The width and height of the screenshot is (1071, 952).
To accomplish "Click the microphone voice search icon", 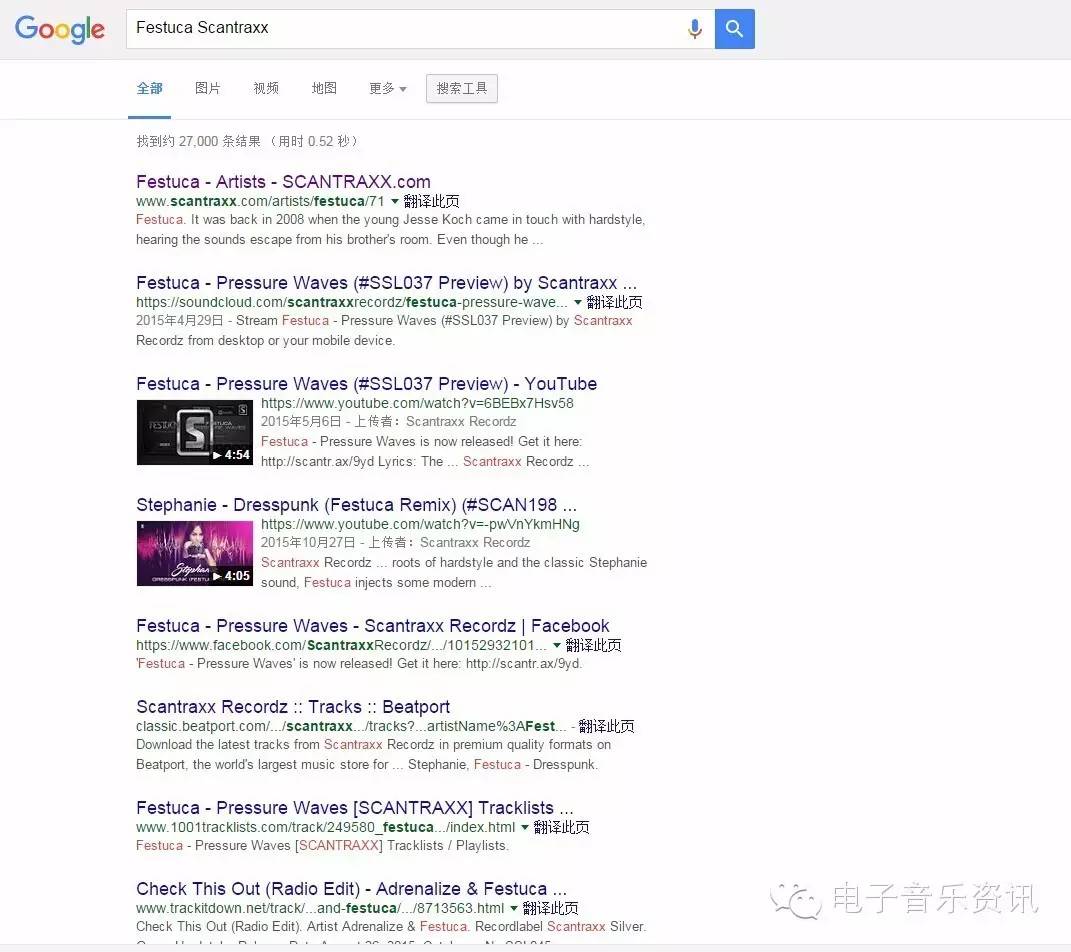I will (x=694, y=29).
